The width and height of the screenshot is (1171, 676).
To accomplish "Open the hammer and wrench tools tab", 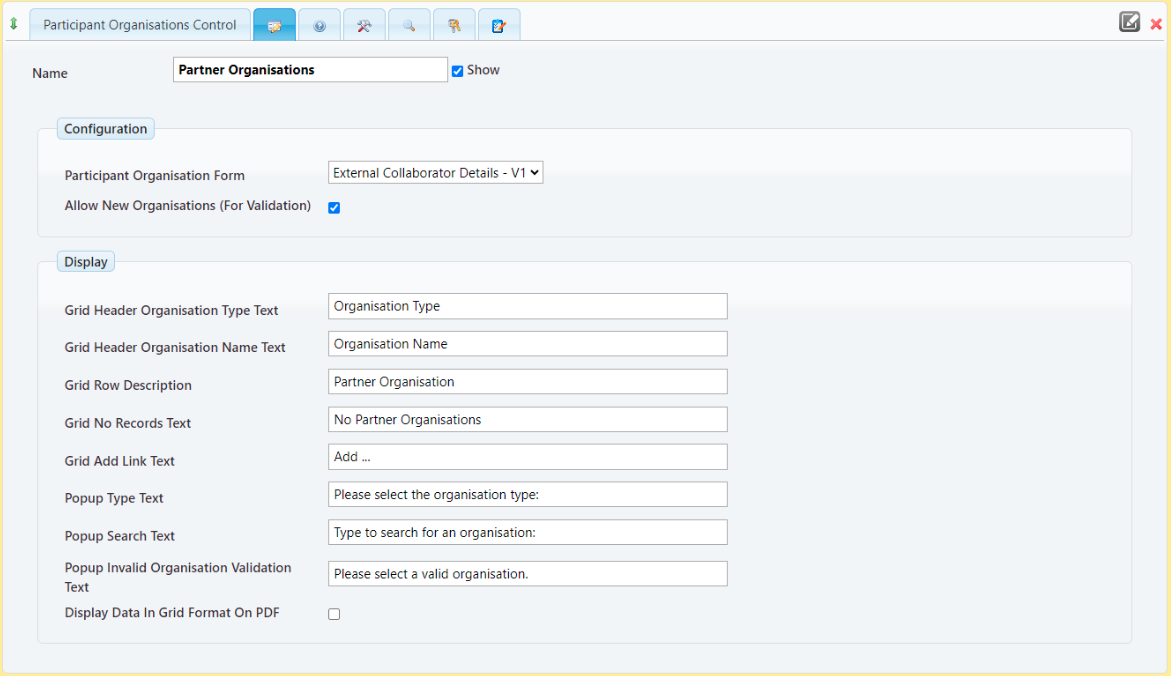I will tap(364, 26).
